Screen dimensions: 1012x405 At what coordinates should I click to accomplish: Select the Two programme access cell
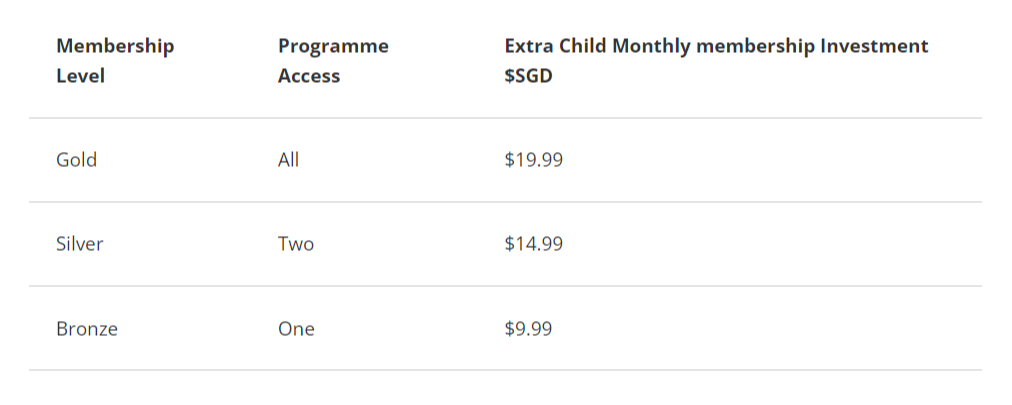(x=296, y=244)
